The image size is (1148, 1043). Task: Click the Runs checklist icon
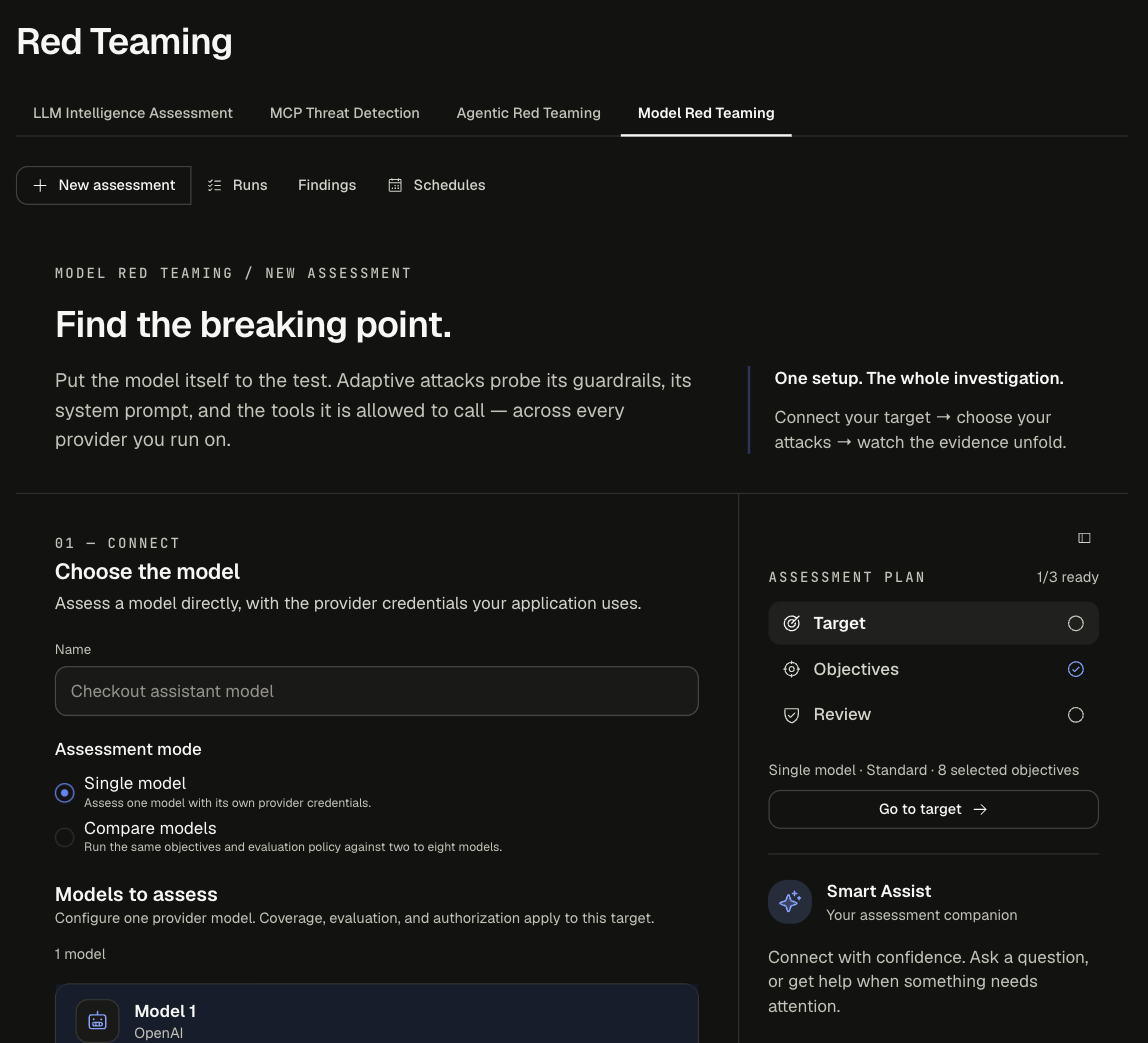(x=215, y=185)
